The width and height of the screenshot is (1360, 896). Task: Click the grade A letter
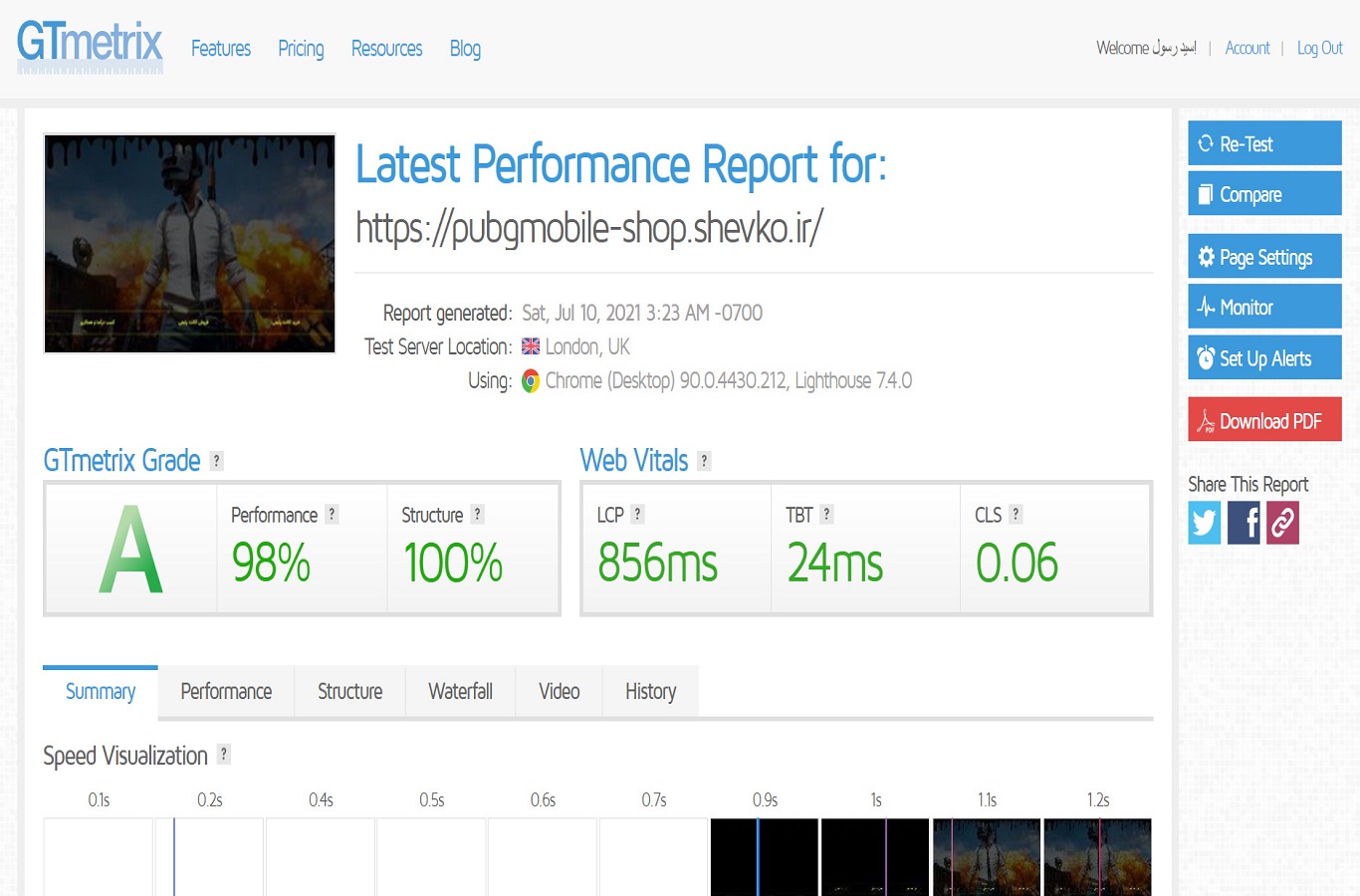(130, 550)
